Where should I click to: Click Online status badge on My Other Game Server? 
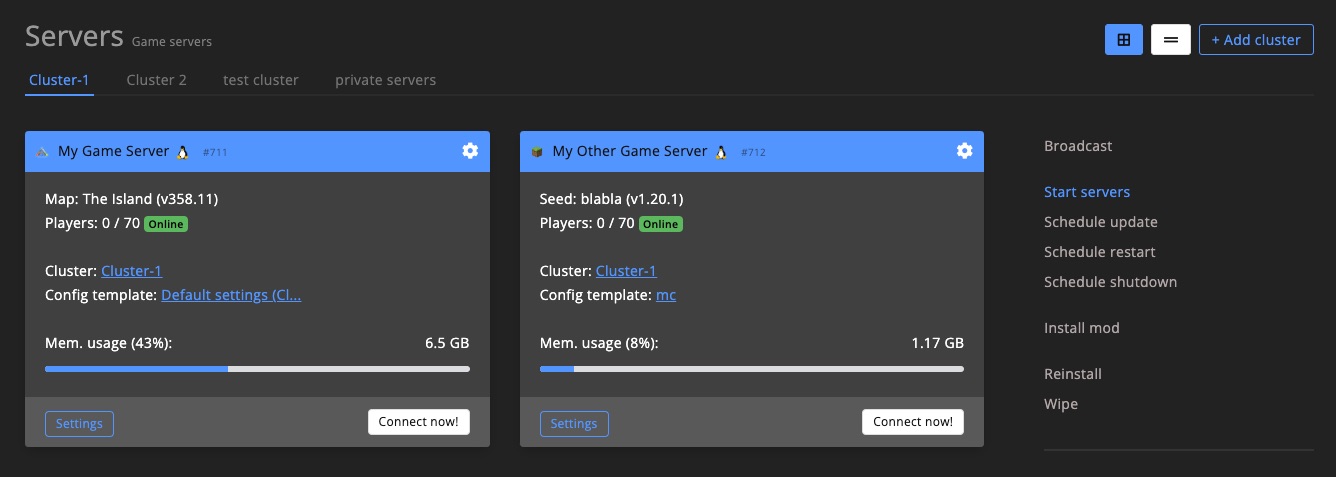[660, 224]
